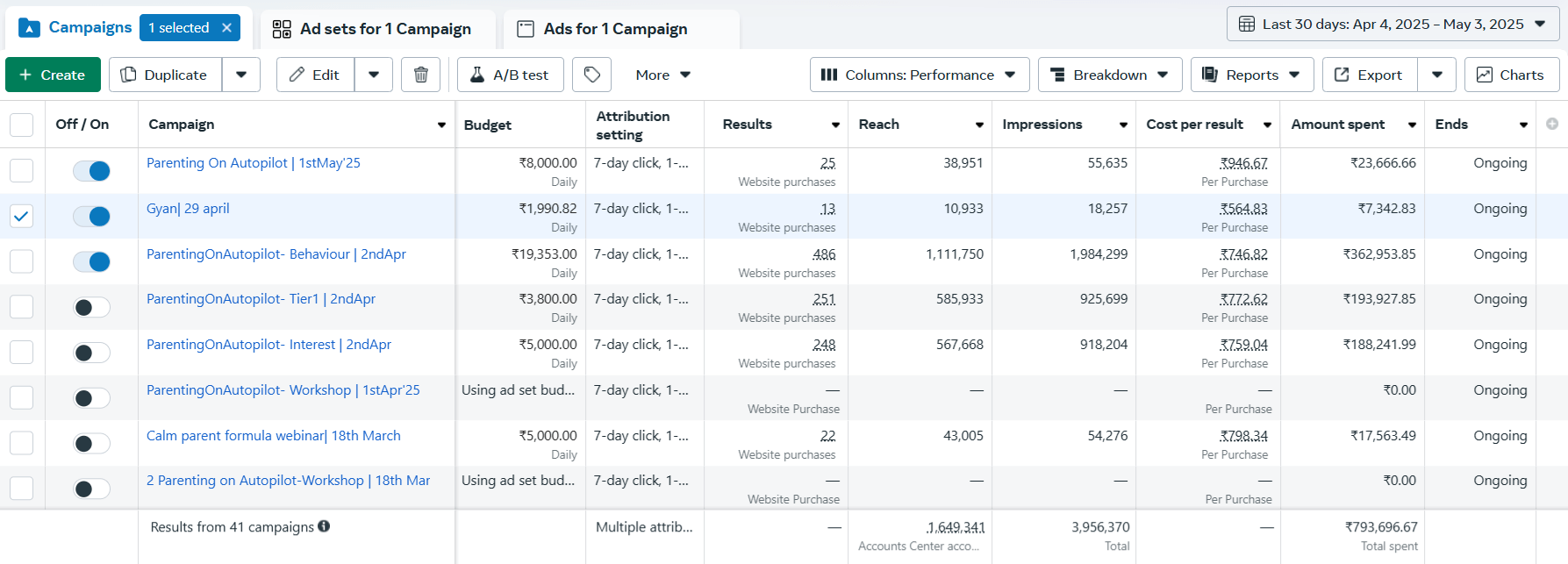Open ParentingOnAutopilot- Behaviour | 2ndApr campaign link
Viewport: 1568px width, 564px height.
click(x=276, y=254)
